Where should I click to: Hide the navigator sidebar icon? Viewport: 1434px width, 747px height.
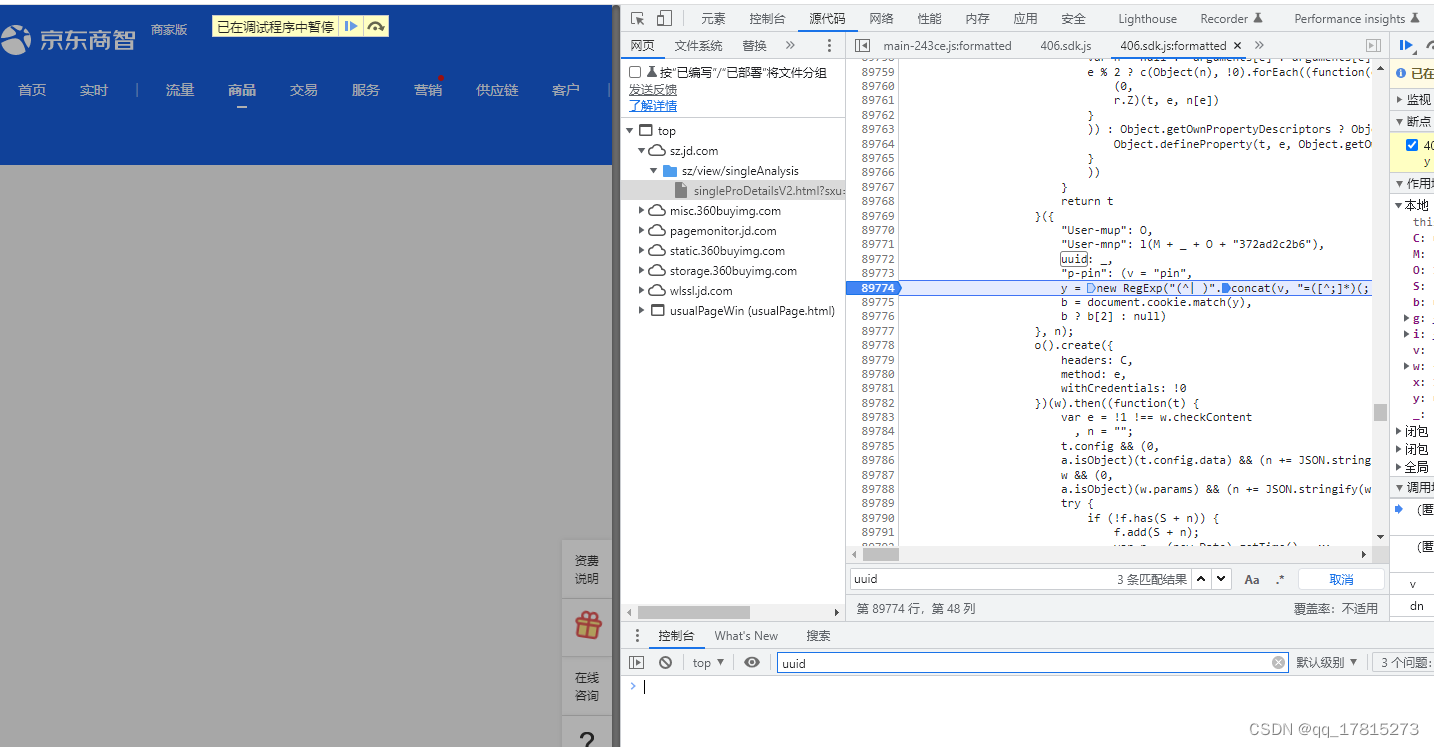point(863,46)
